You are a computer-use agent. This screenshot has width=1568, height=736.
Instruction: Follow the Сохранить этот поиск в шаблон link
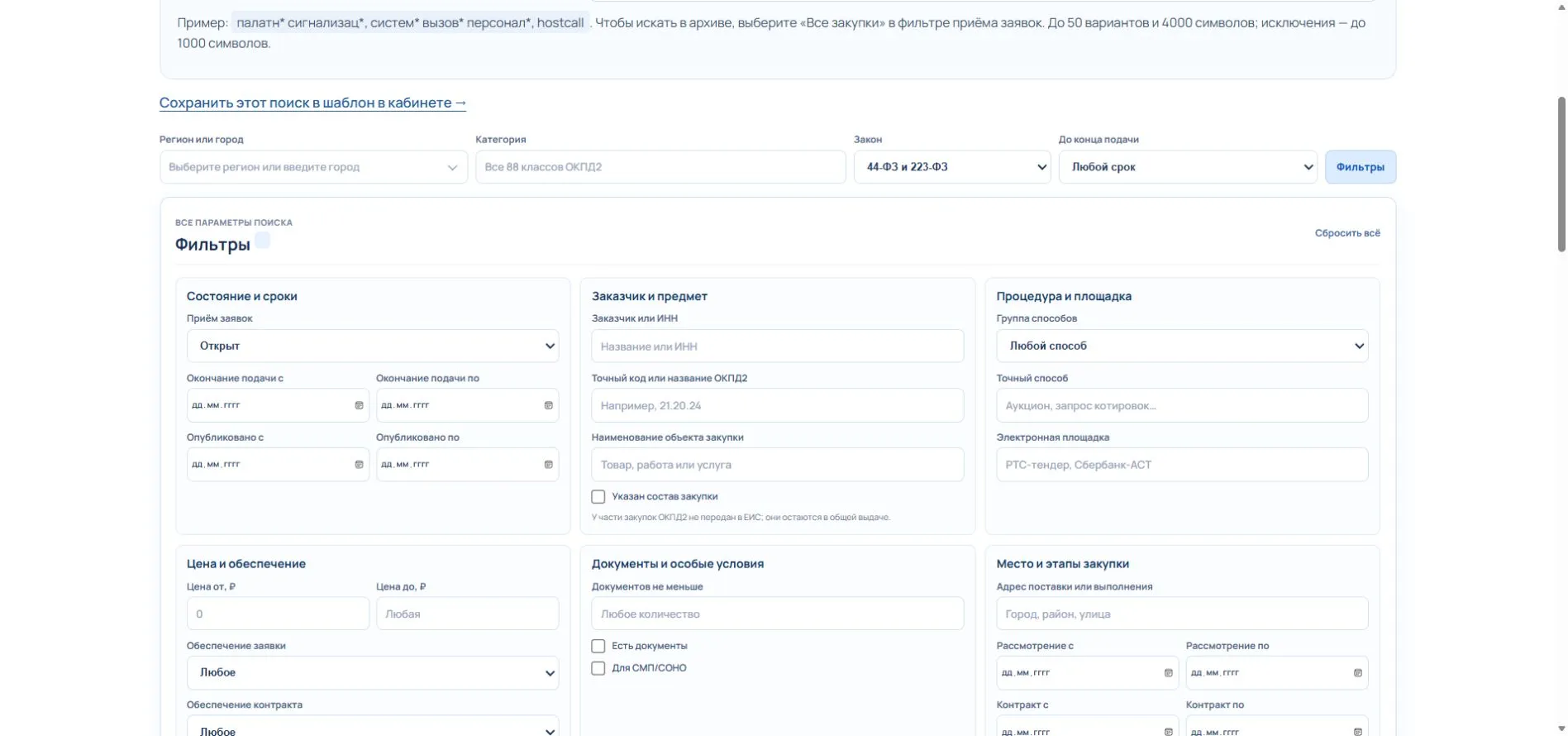(312, 103)
